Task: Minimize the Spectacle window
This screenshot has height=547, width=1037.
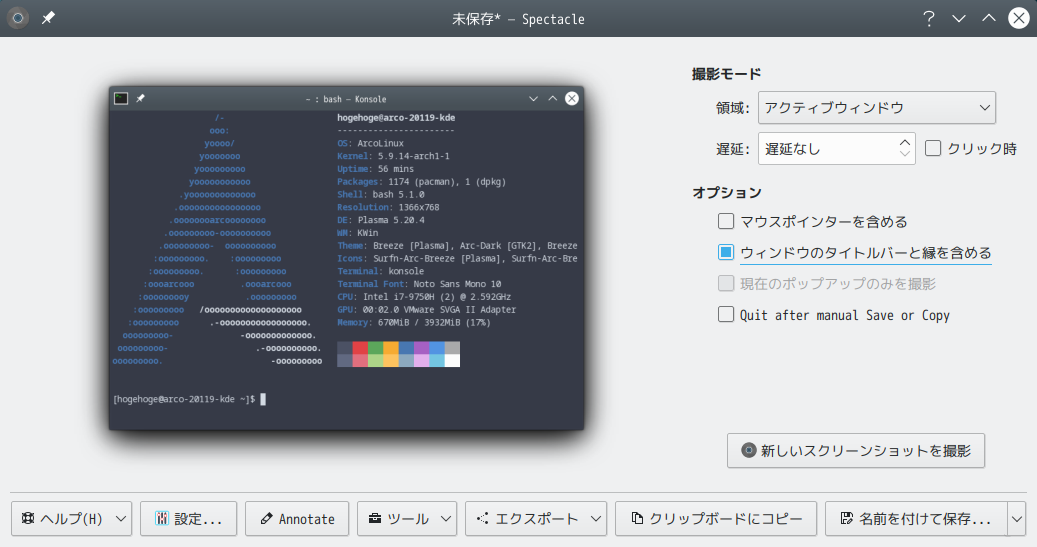Action: [959, 19]
